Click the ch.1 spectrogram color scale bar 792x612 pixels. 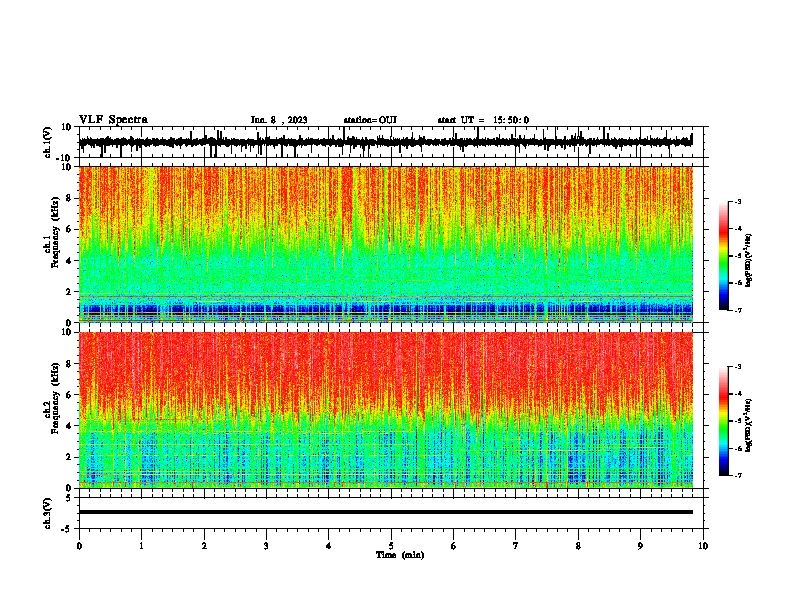[724, 256]
